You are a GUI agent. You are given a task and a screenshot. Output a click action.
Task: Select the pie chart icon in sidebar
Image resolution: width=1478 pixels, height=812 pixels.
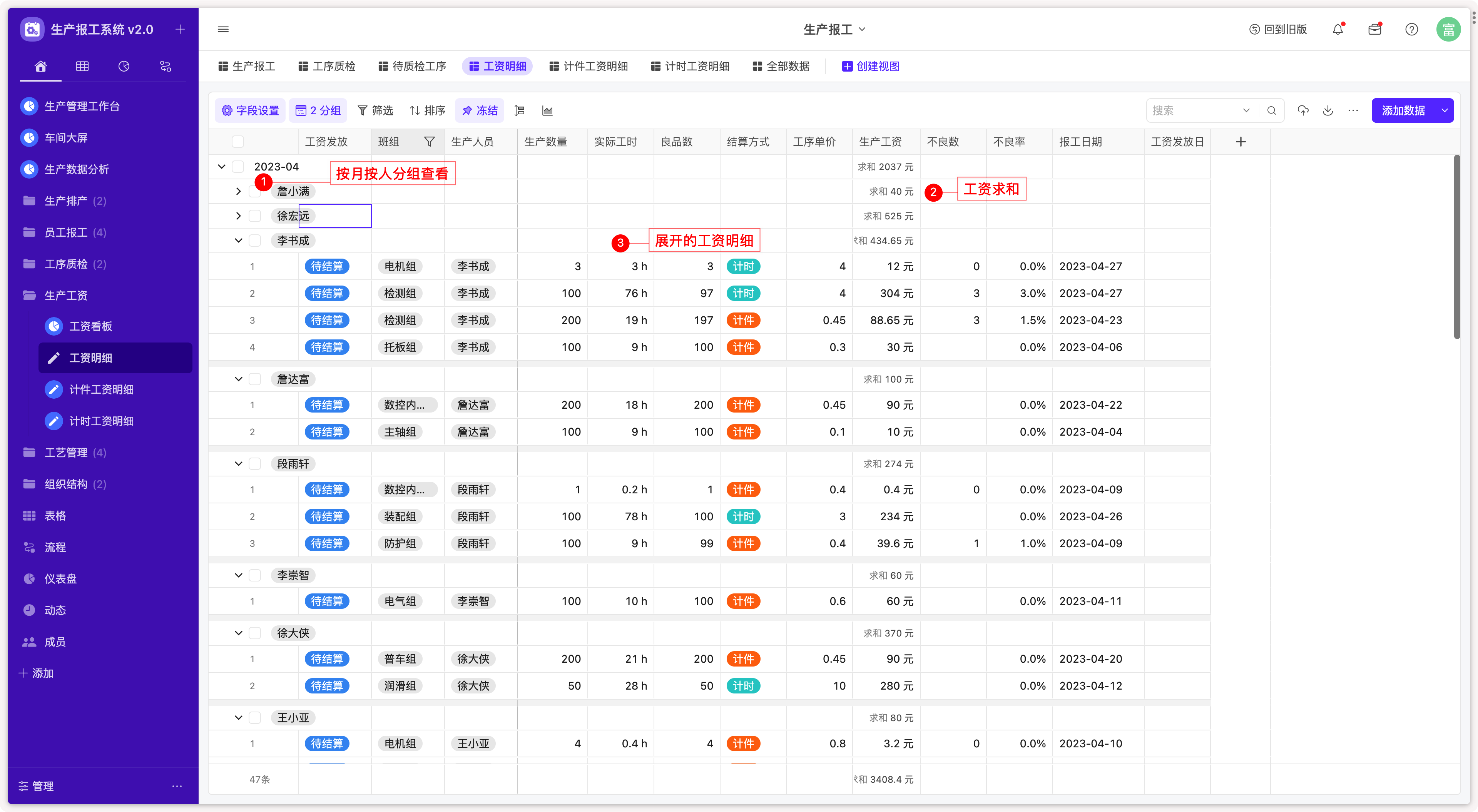click(124, 67)
